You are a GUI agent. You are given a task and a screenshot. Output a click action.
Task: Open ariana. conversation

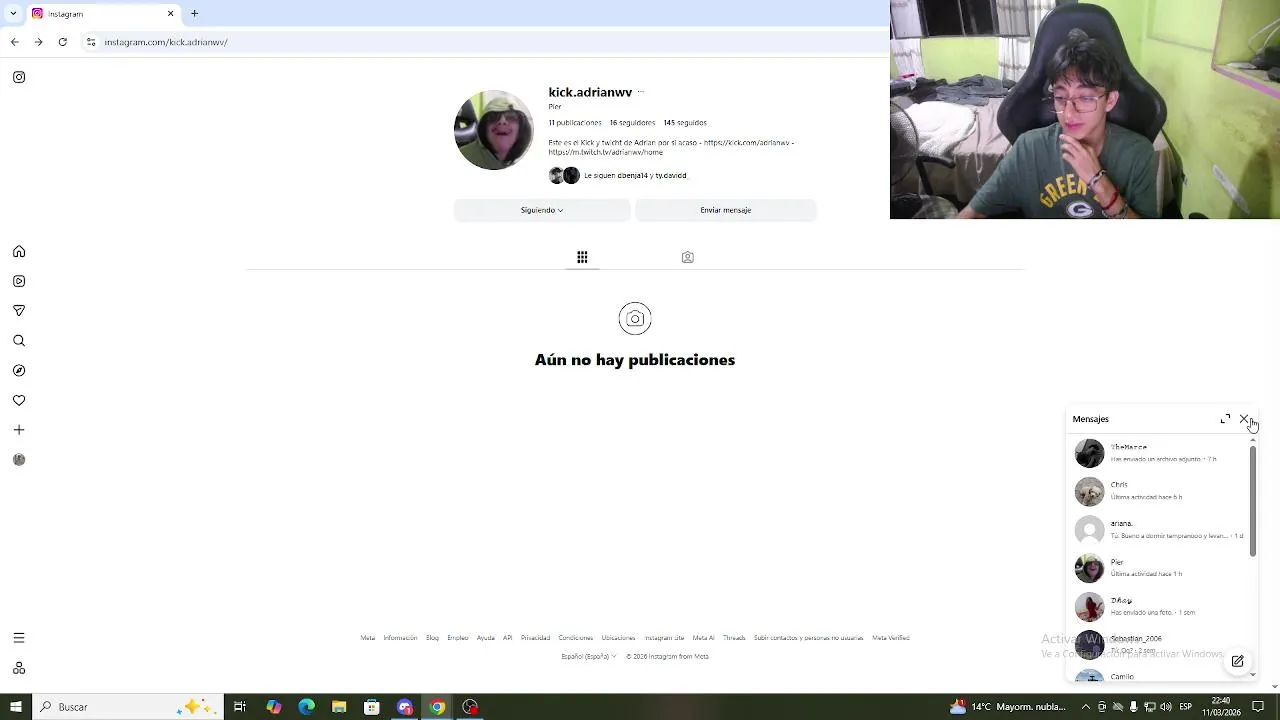point(1160,530)
